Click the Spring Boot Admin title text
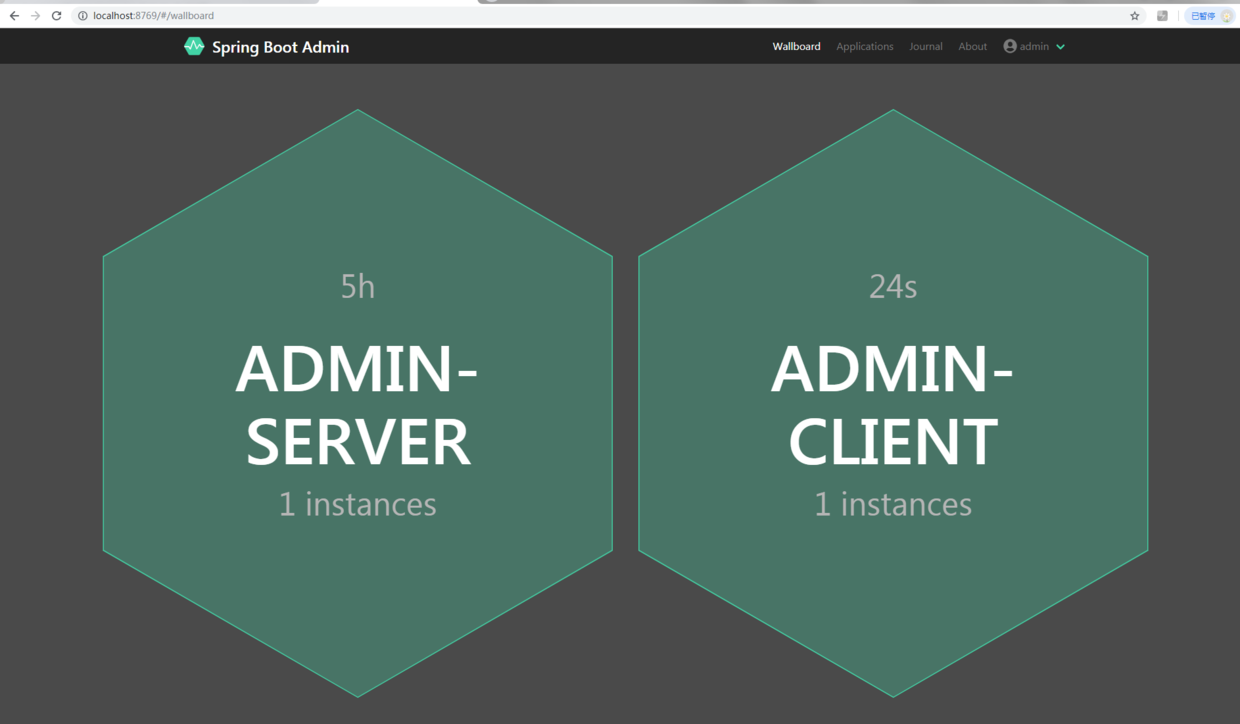This screenshot has width=1240, height=724. point(280,47)
